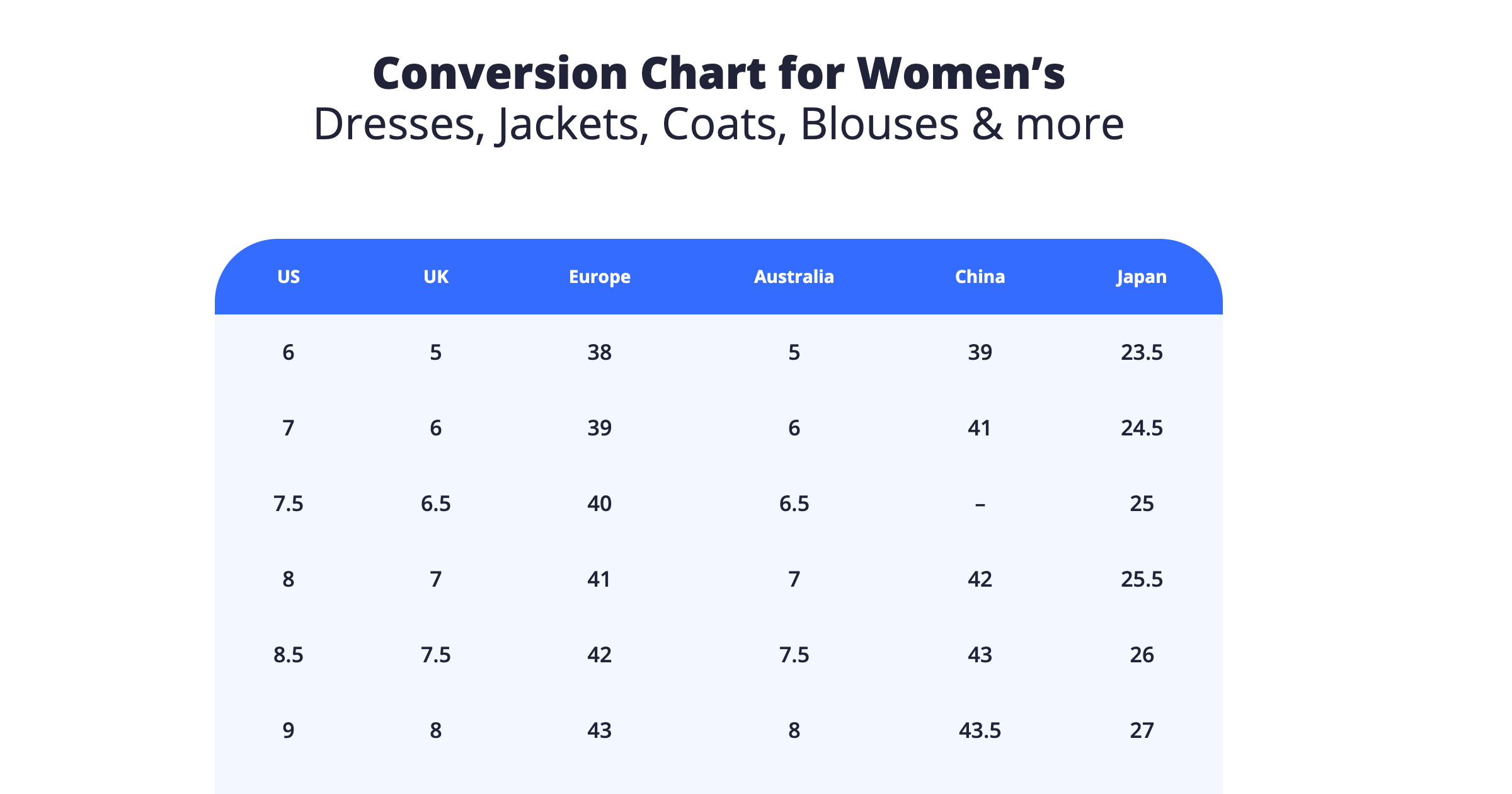Click Japan size 26 cell

tap(1142, 655)
